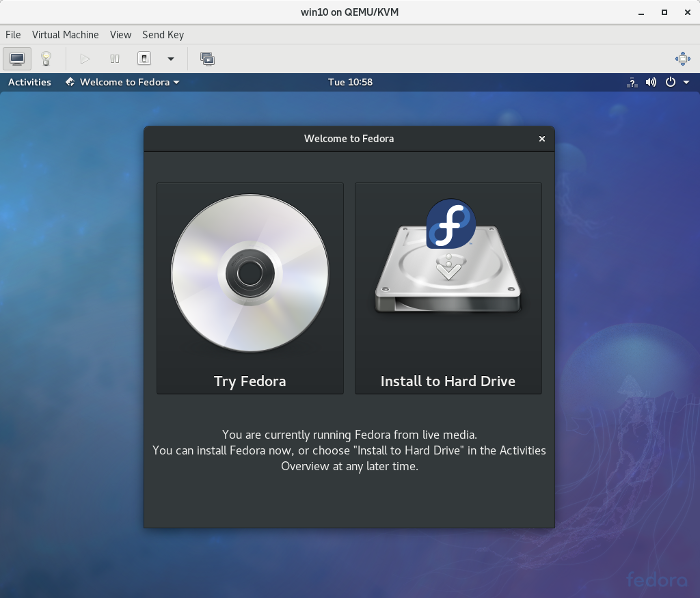This screenshot has width=700, height=598.
Task: Show the graphical console view
Action: coord(17,59)
